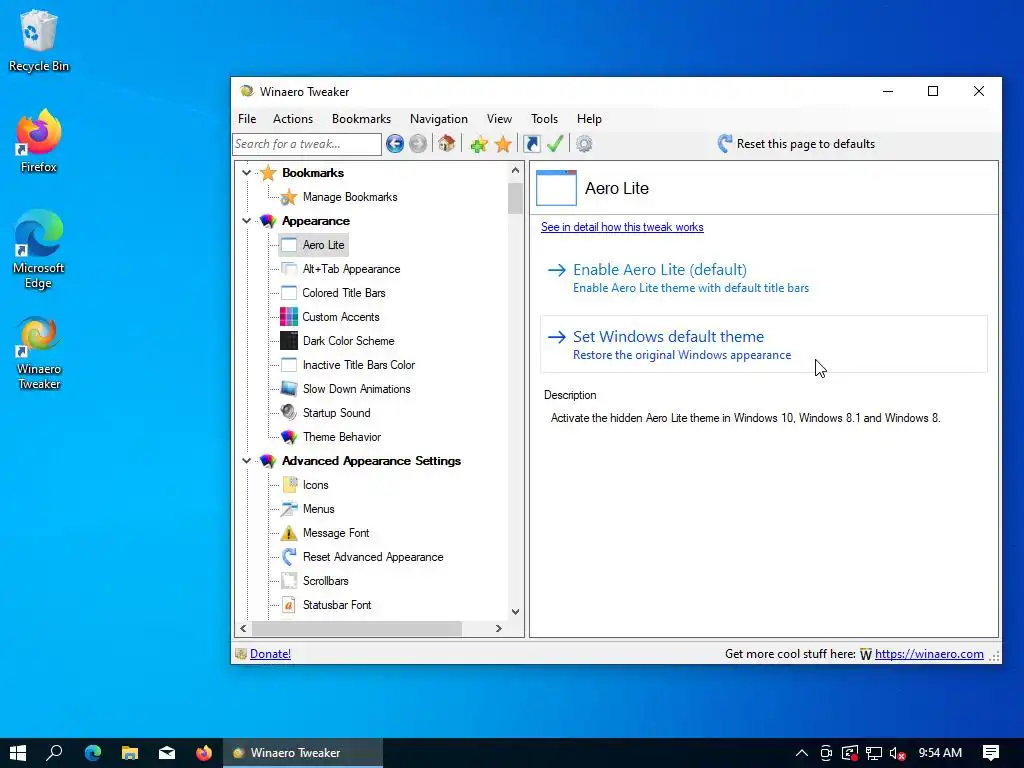Click the Message Font warning icon
Screen dimensions: 1024x768
tap(289, 533)
